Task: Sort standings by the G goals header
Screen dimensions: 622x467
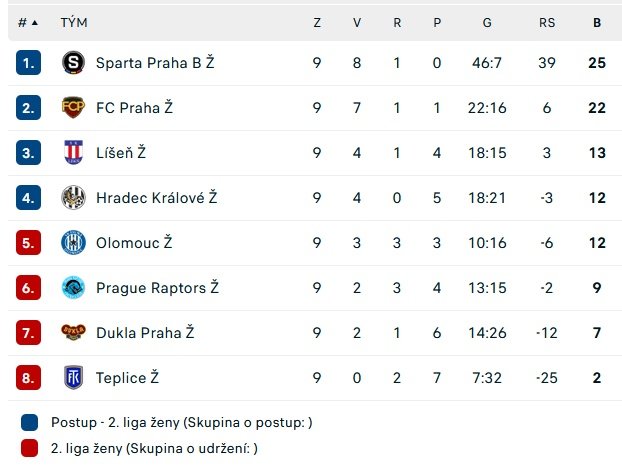Action: (487, 22)
